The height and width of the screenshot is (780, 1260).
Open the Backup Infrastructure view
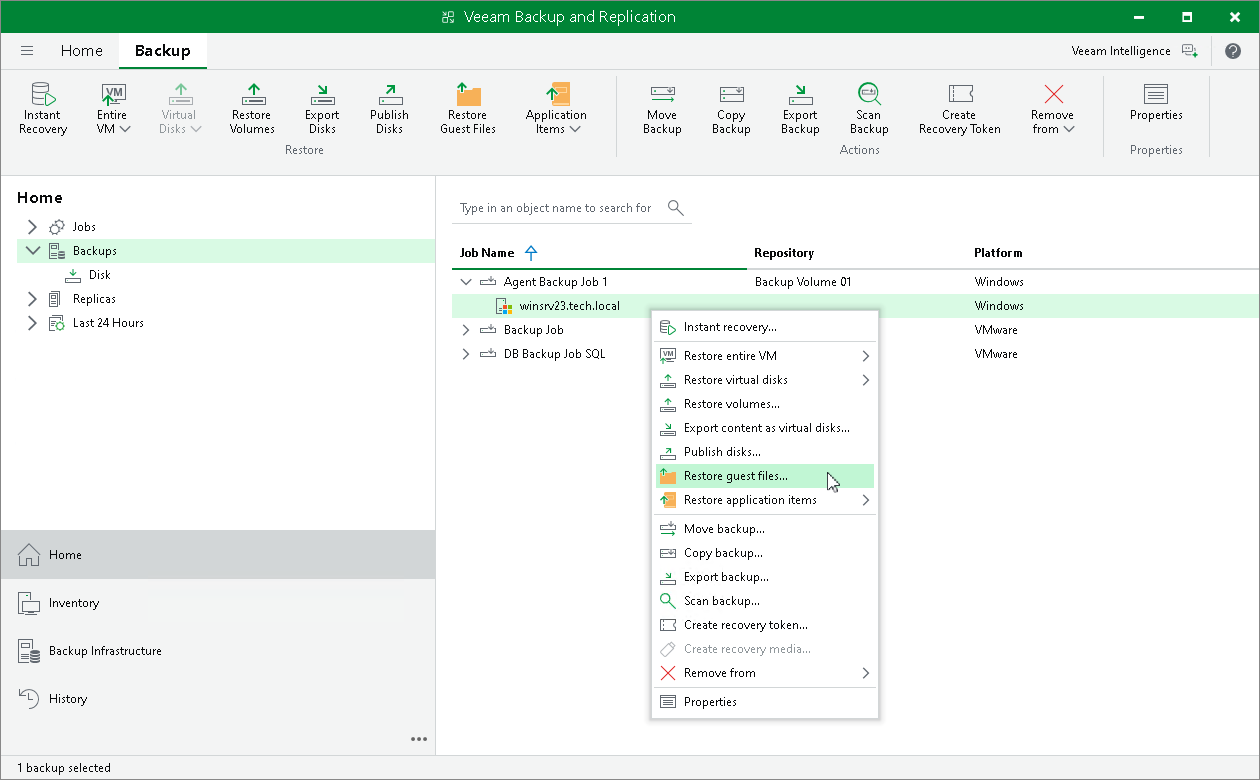click(x=105, y=651)
